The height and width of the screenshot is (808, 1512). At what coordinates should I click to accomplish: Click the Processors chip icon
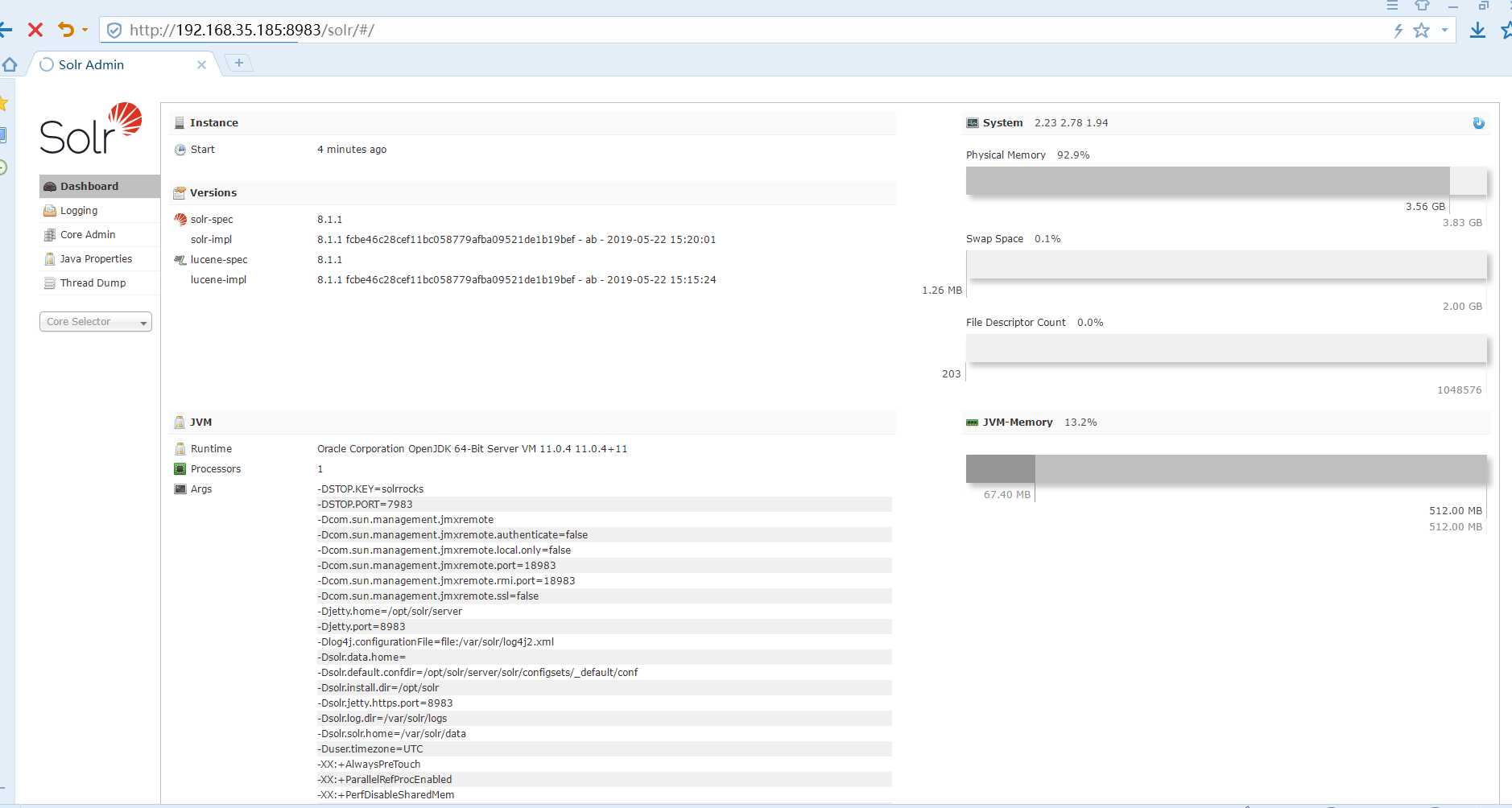coord(180,469)
